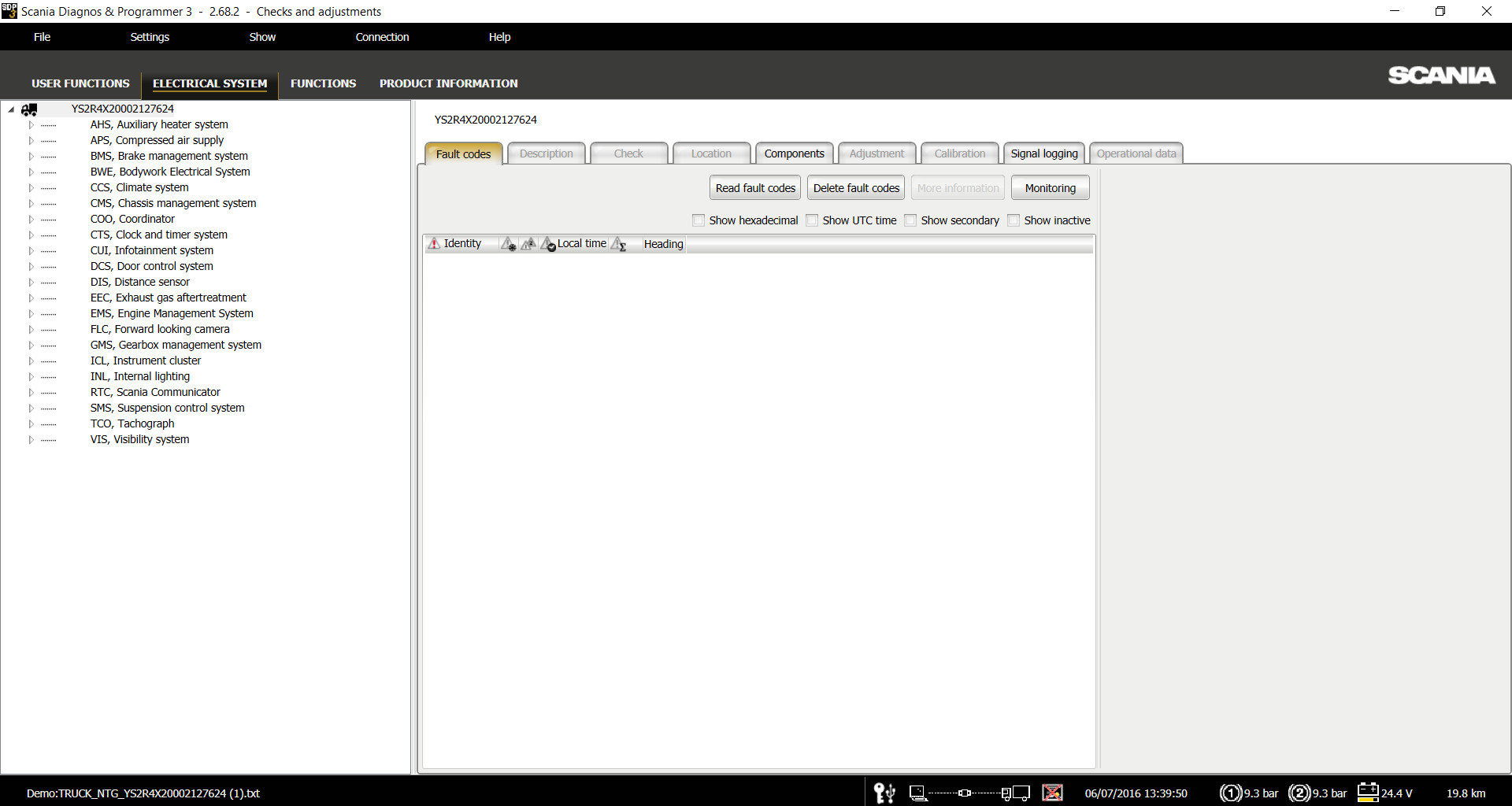Image resolution: width=1512 pixels, height=806 pixels.
Task: Click the red warning triangle Identity column icon
Action: [434, 244]
